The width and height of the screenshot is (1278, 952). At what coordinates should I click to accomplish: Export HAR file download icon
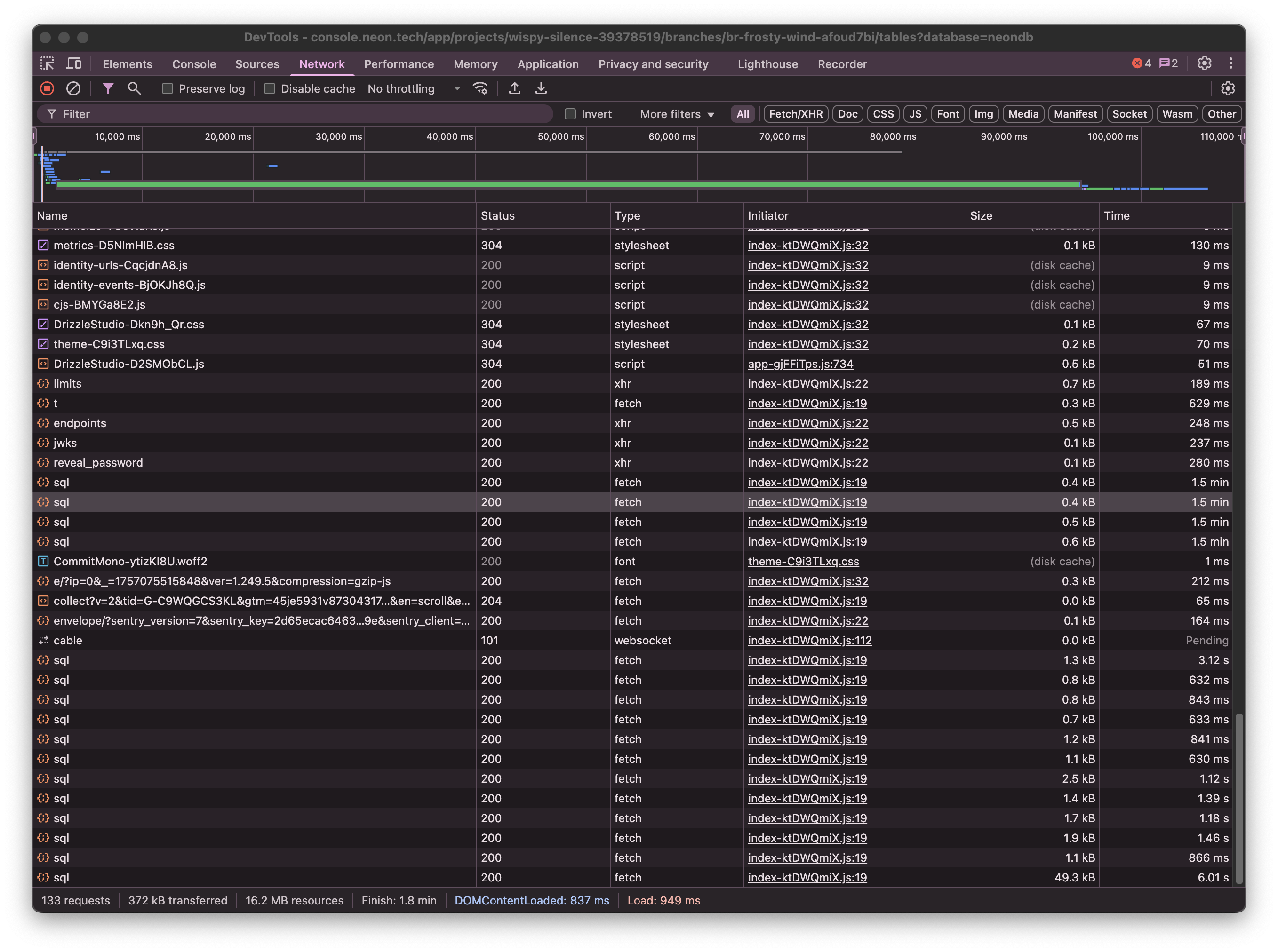541,88
